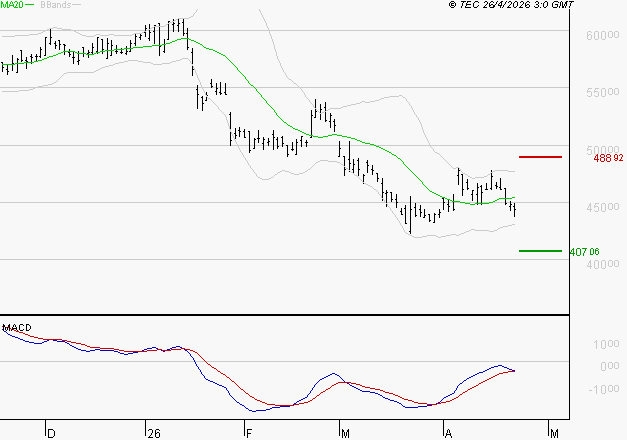The image size is (627, 440).
Task: Click the F month marker on time axis
Action: coord(249,434)
